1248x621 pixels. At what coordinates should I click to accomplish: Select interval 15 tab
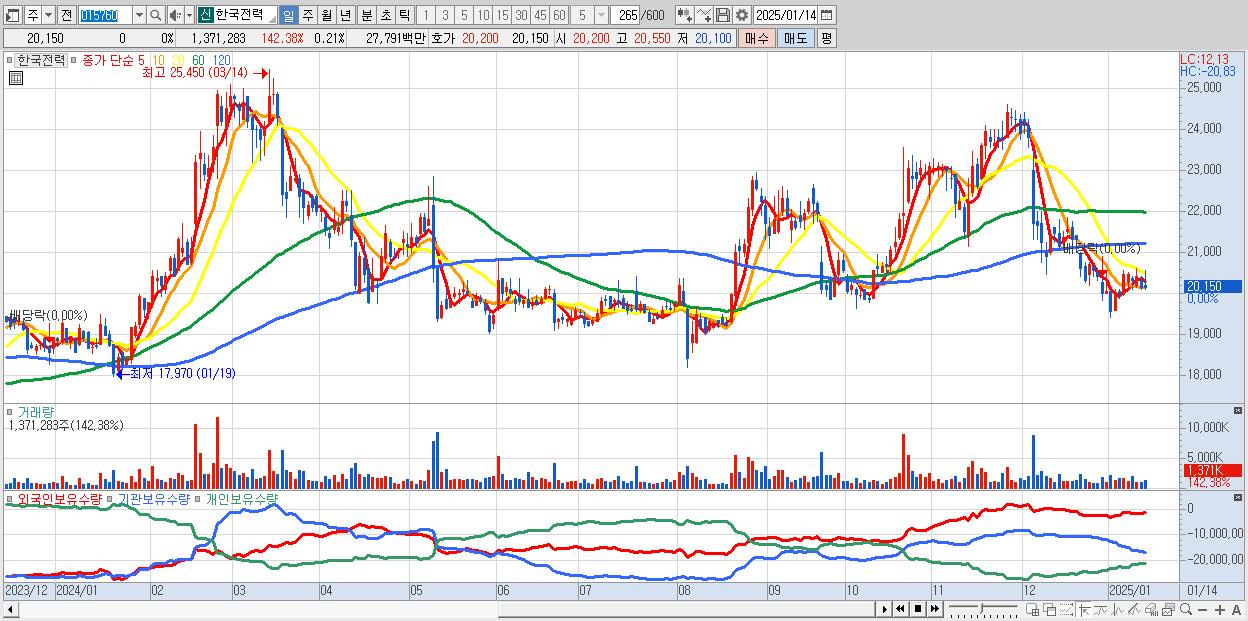pos(502,15)
